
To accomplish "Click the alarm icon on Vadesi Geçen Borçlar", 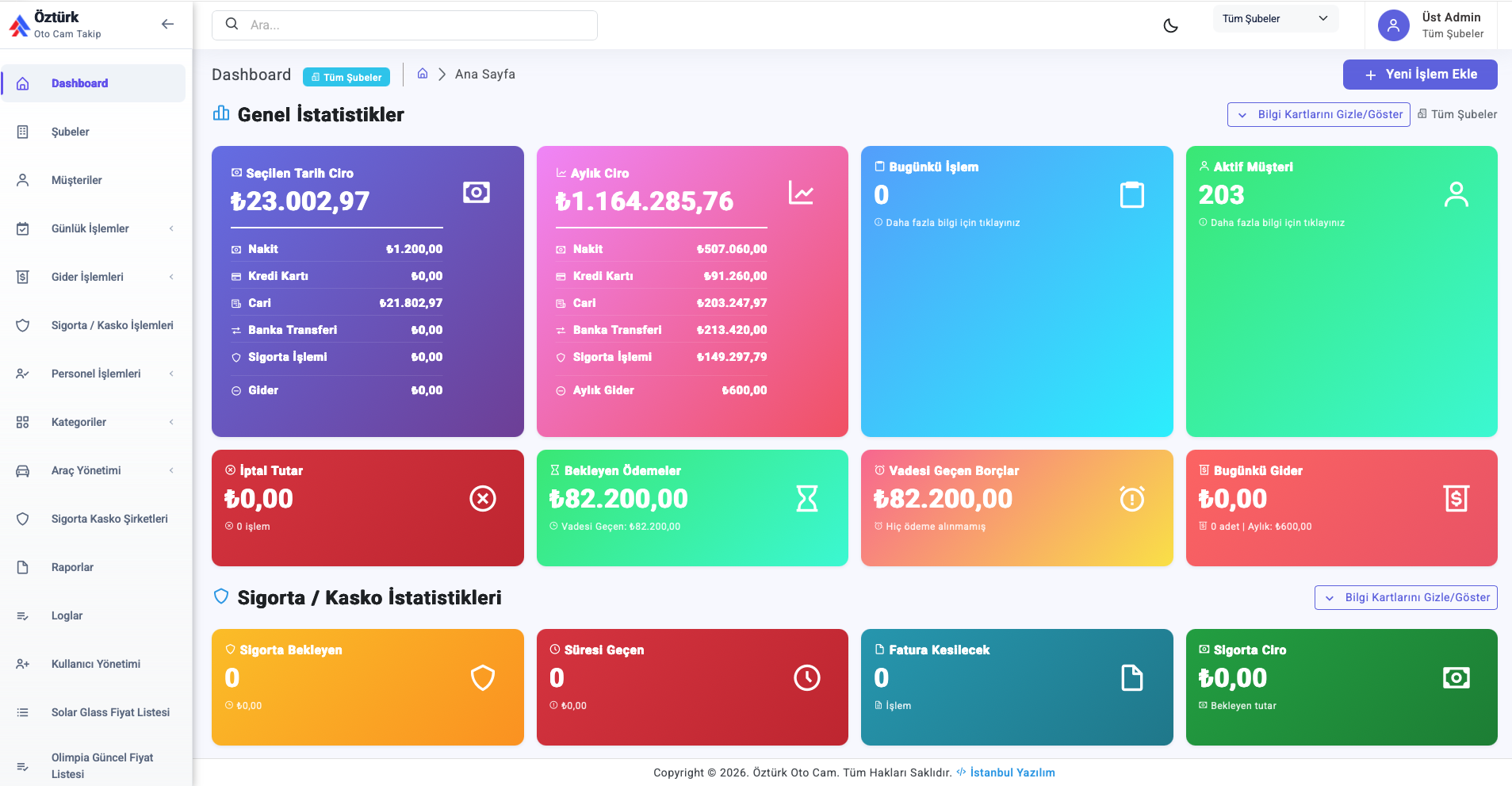I will [1131, 499].
